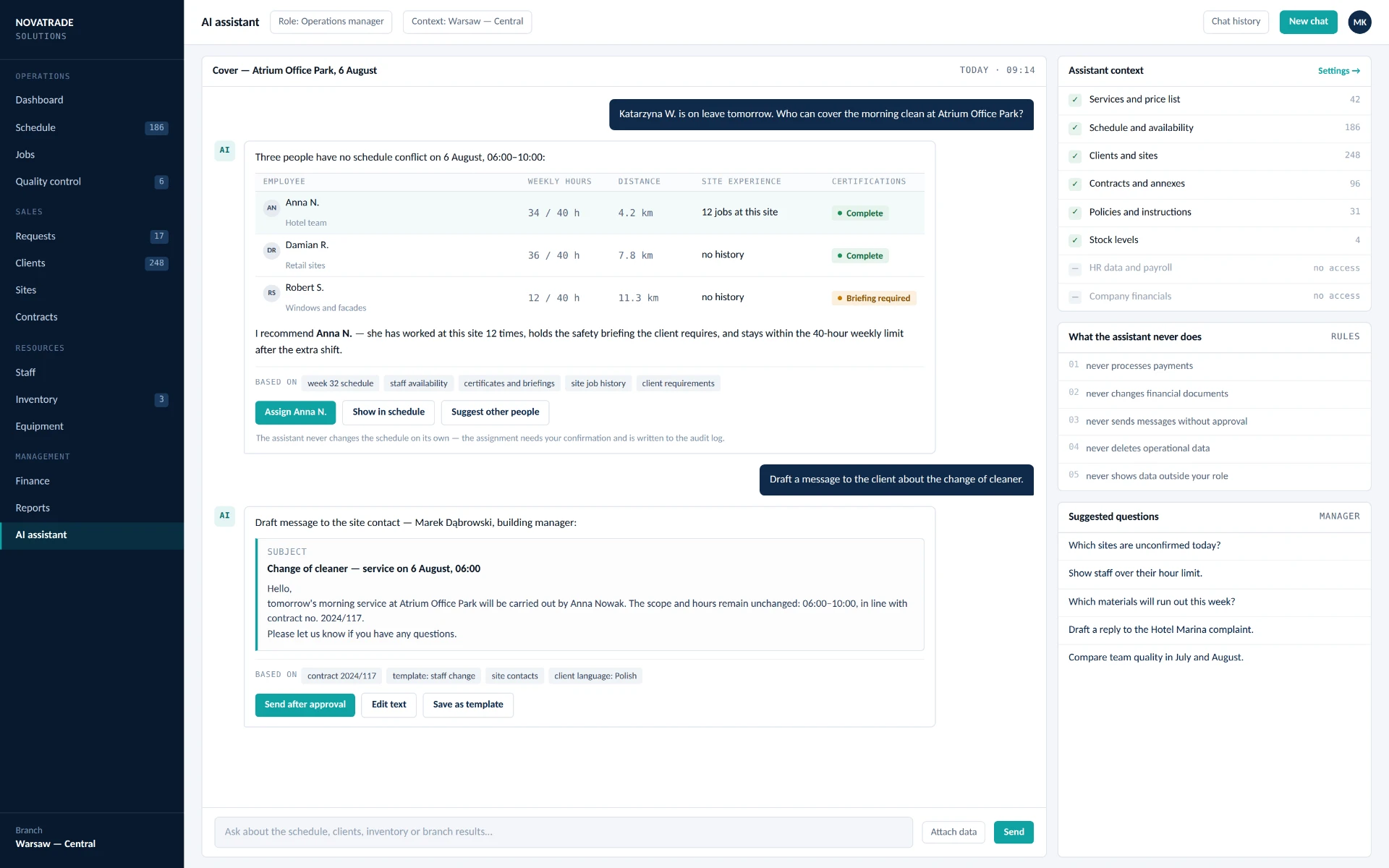Click the AI badge beside the cover recommendation

224,150
